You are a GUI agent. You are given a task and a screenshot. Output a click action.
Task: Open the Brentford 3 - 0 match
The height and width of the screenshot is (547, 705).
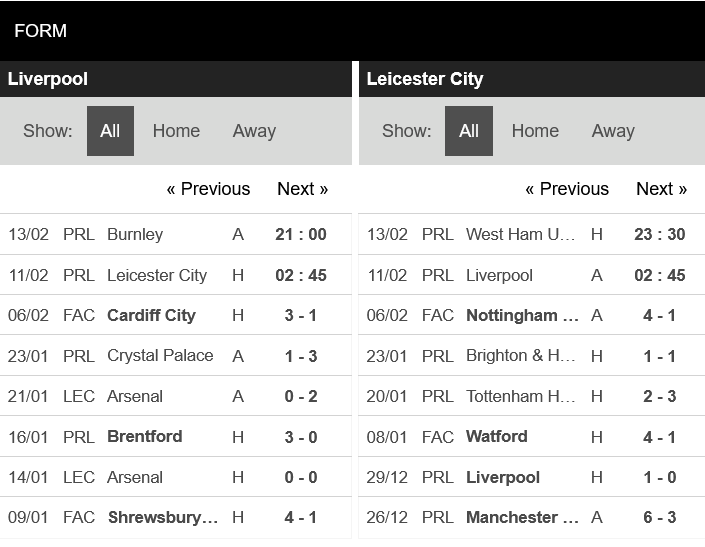176,436
